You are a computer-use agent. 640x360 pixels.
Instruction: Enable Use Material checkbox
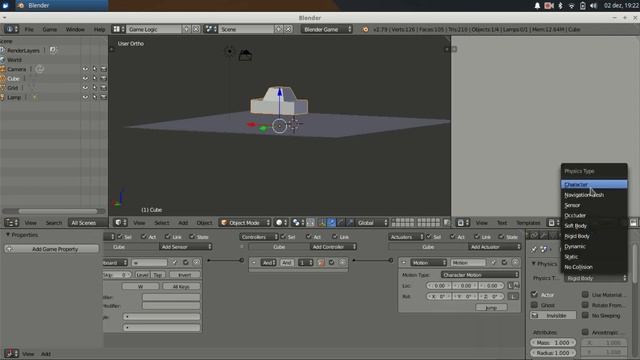click(585, 294)
